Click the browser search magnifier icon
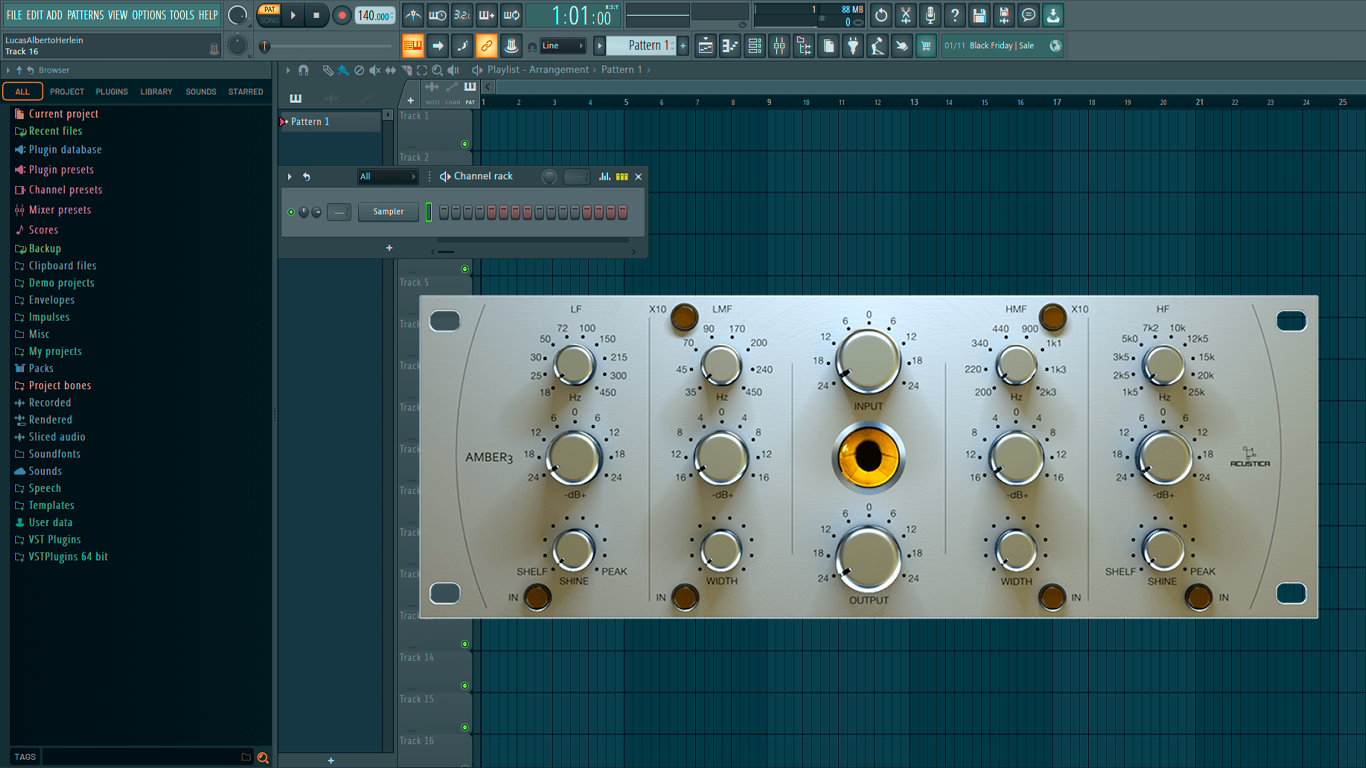Screen dimensions: 1366x768 pos(263,757)
